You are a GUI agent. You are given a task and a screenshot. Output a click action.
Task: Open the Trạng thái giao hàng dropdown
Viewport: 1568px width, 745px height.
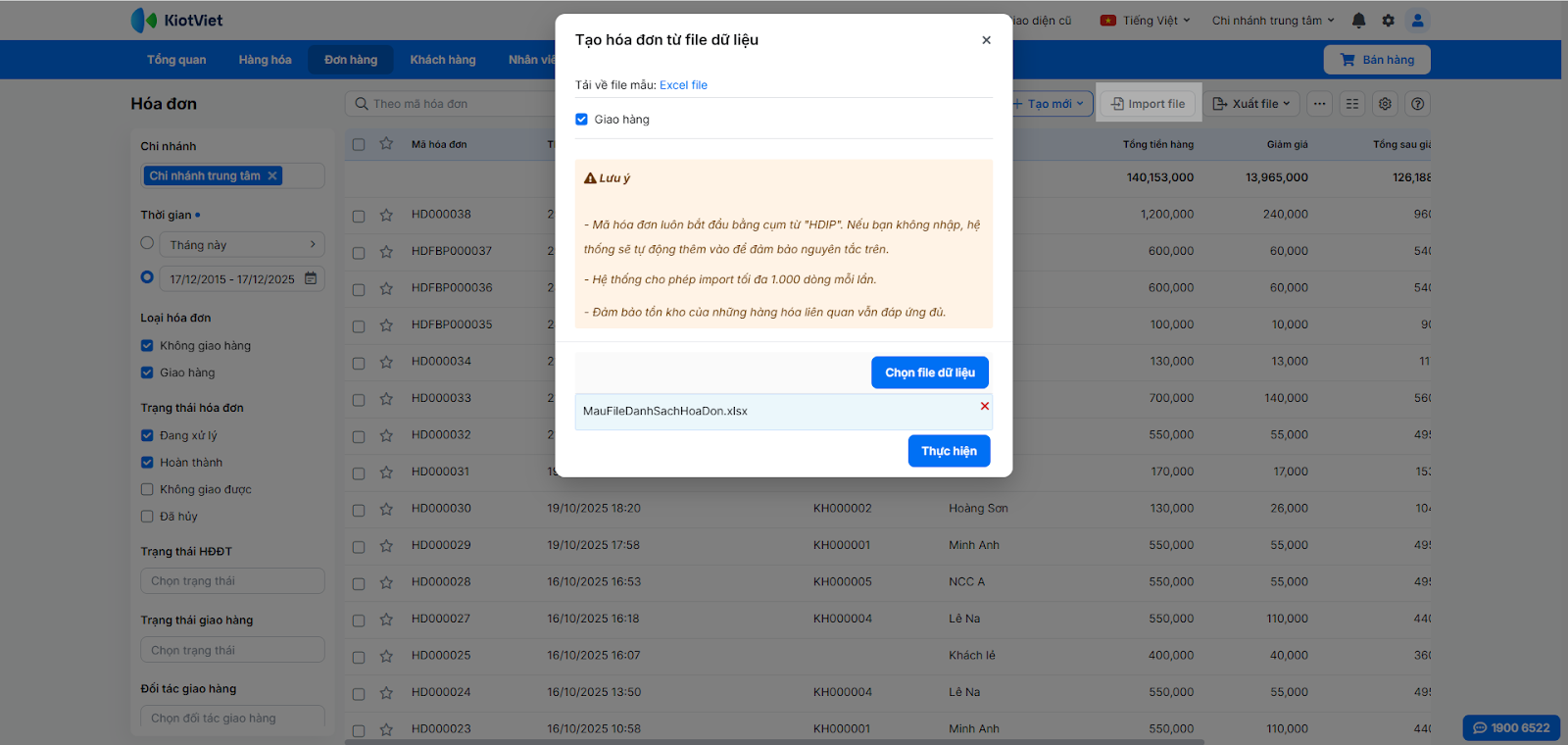232,650
